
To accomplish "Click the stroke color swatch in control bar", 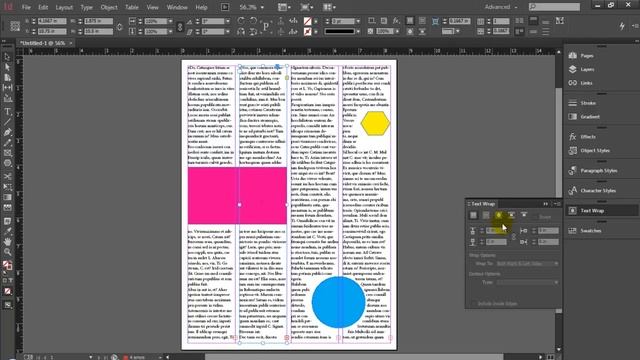I will [308, 31].
